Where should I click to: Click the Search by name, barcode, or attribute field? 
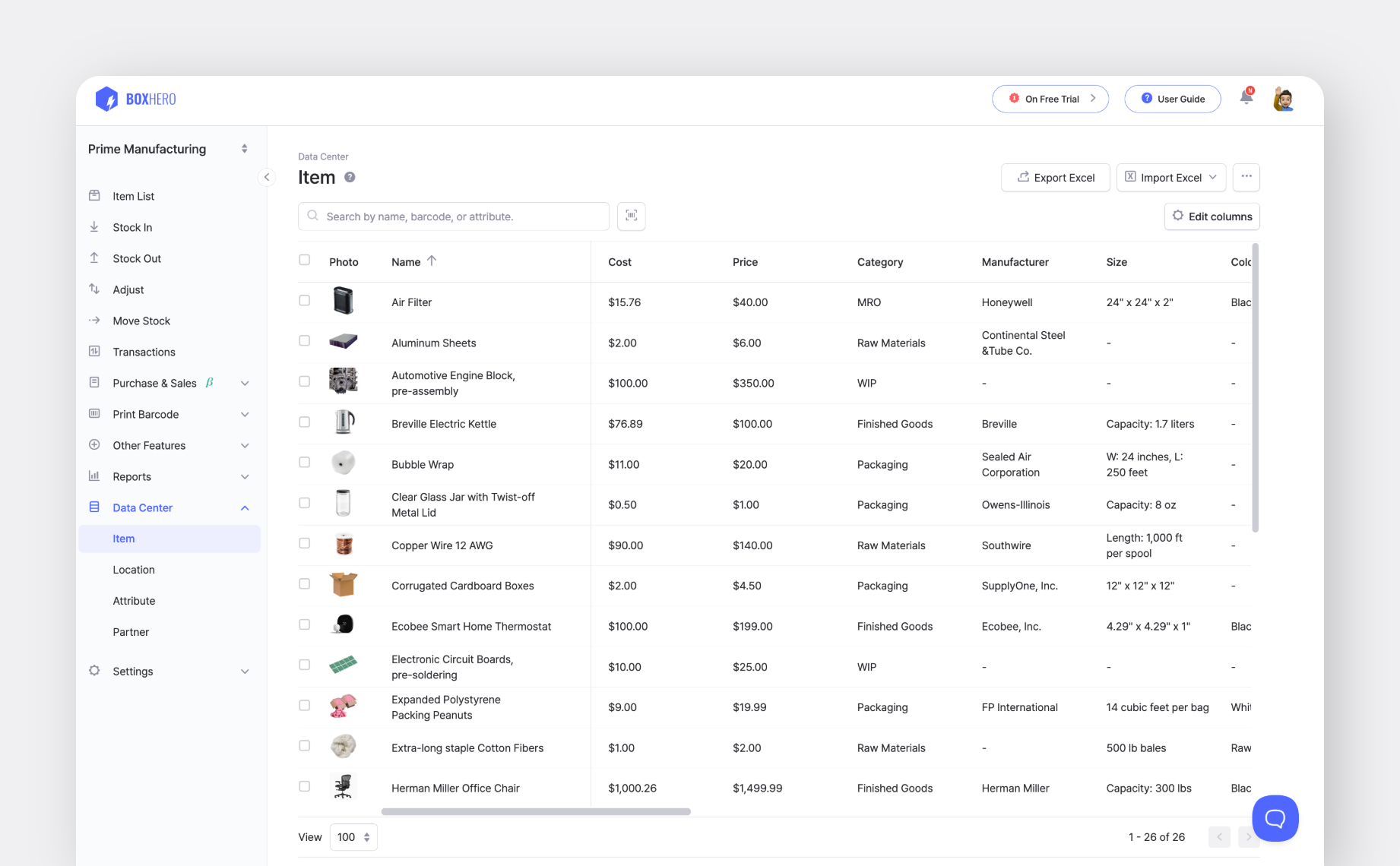point(453,216)
